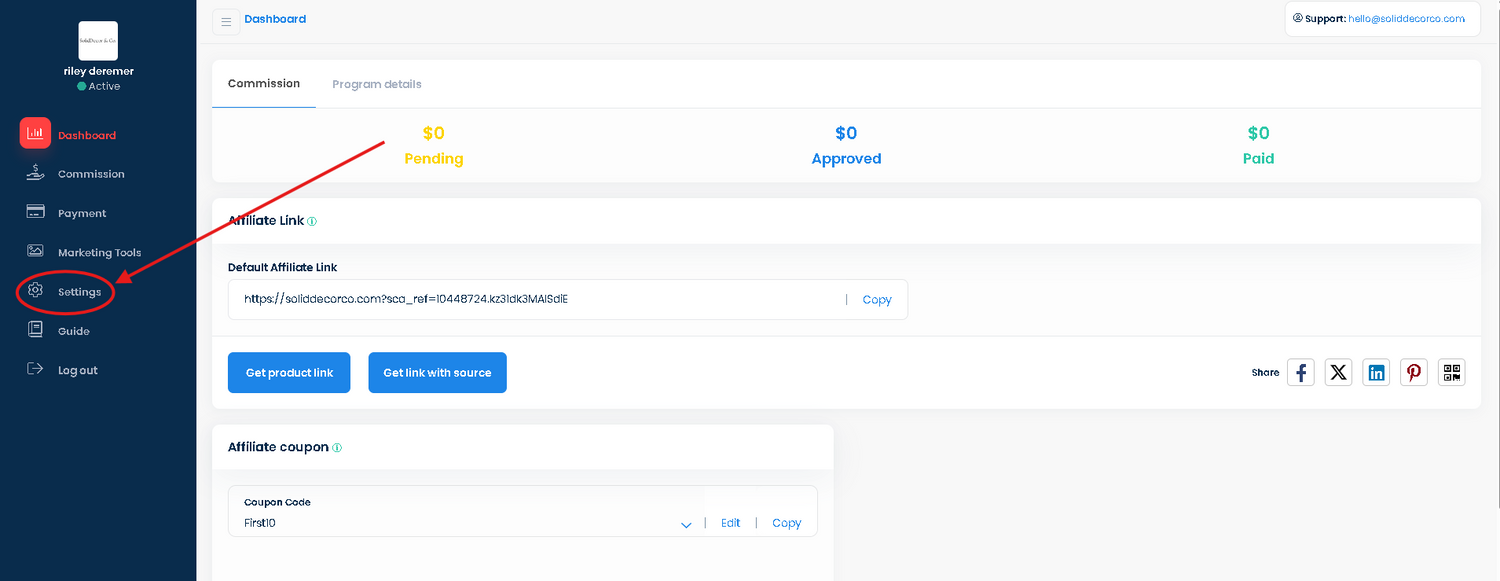Open the QR code share option
The width and height of the screenshot is (1500, 581).
tap(1451, 372)
